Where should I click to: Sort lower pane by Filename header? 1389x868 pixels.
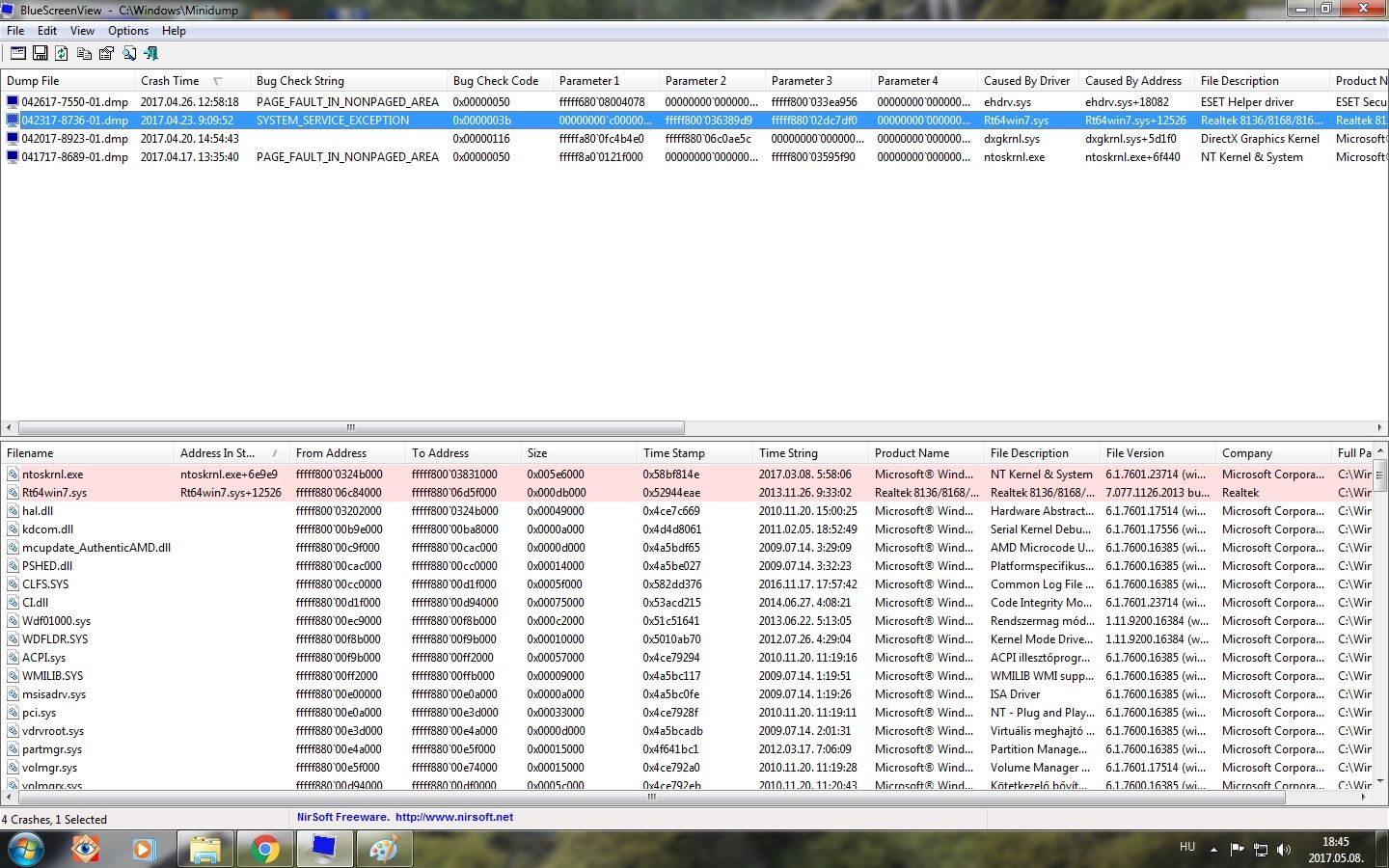(x=88, y=453)
